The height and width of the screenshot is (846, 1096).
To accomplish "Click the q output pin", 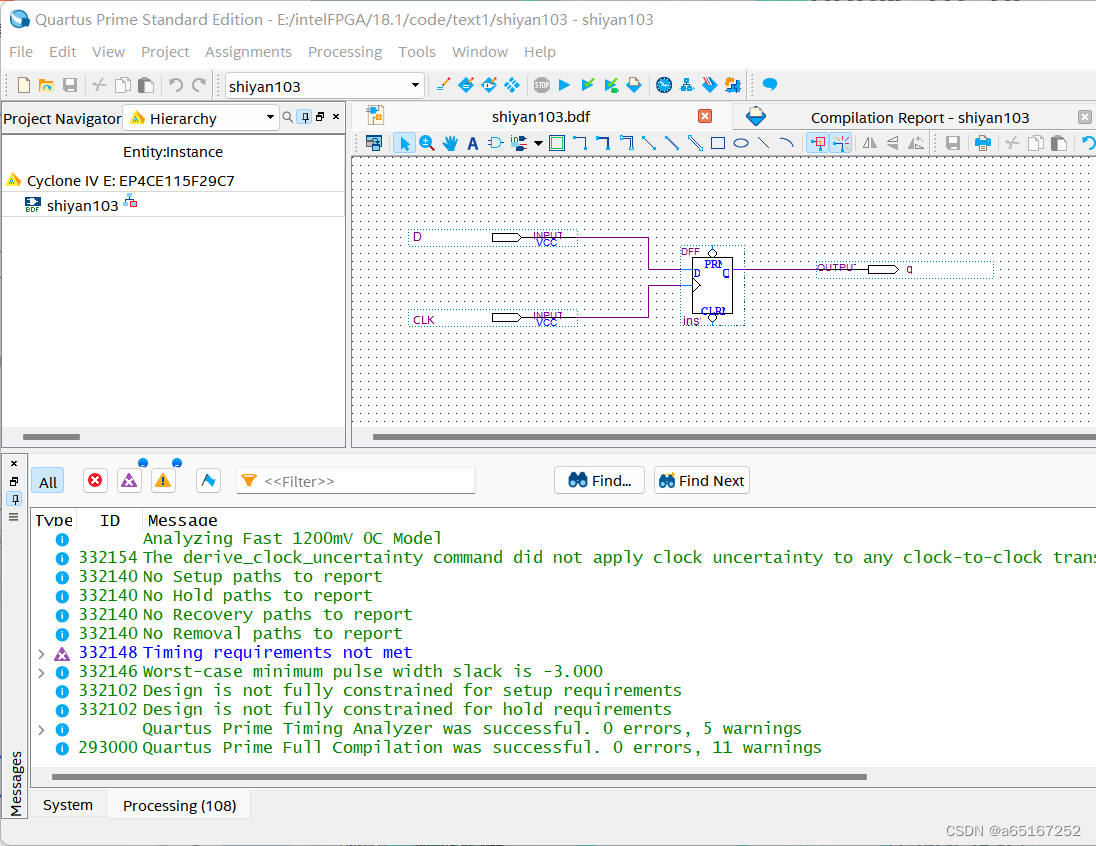I will pyautogui.click(x=904, y=270).
